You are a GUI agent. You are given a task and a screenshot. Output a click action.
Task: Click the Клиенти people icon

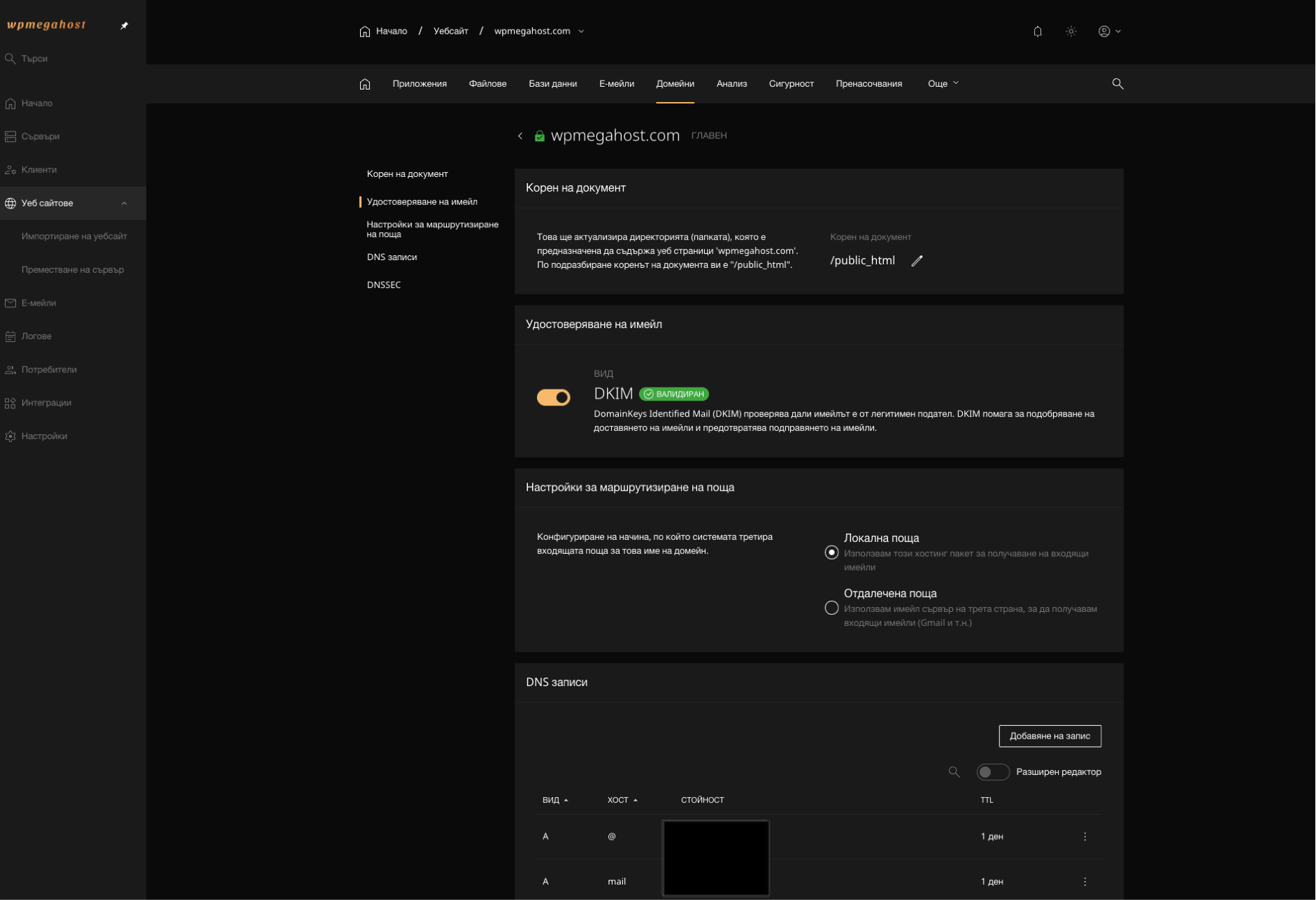[x=10, y=170]
